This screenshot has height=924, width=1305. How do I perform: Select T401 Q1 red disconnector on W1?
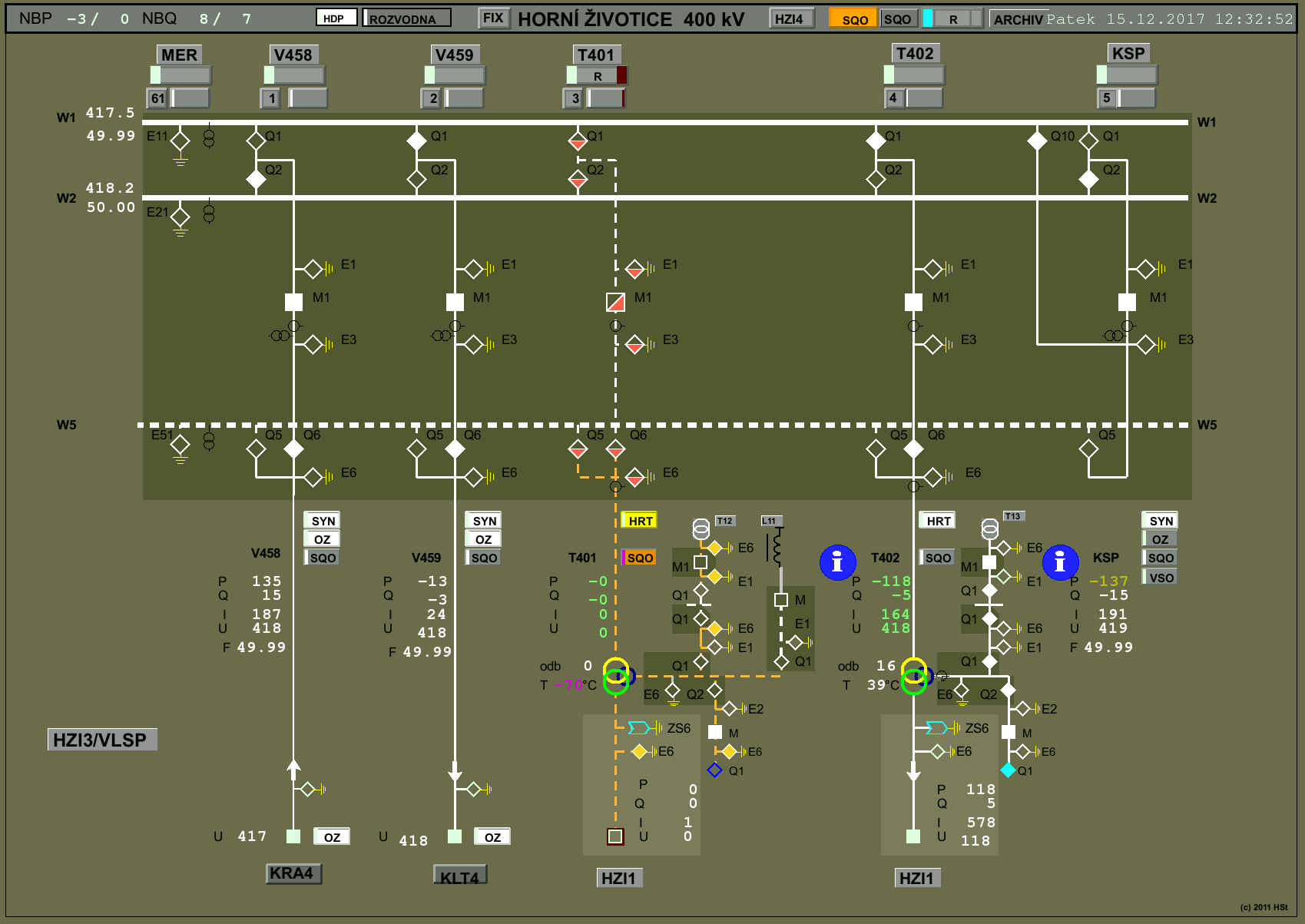(578, 141)
